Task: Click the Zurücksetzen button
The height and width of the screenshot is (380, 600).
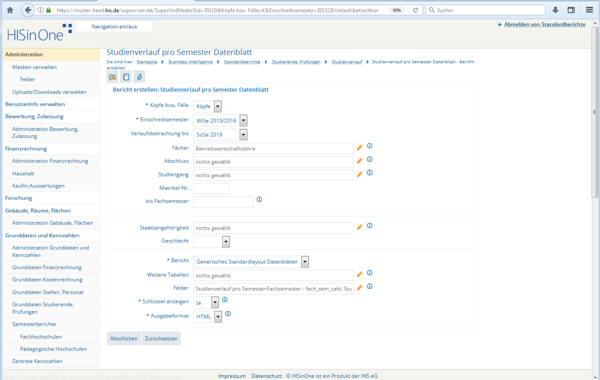Action: pyautogui.click(x=161, y=338)
